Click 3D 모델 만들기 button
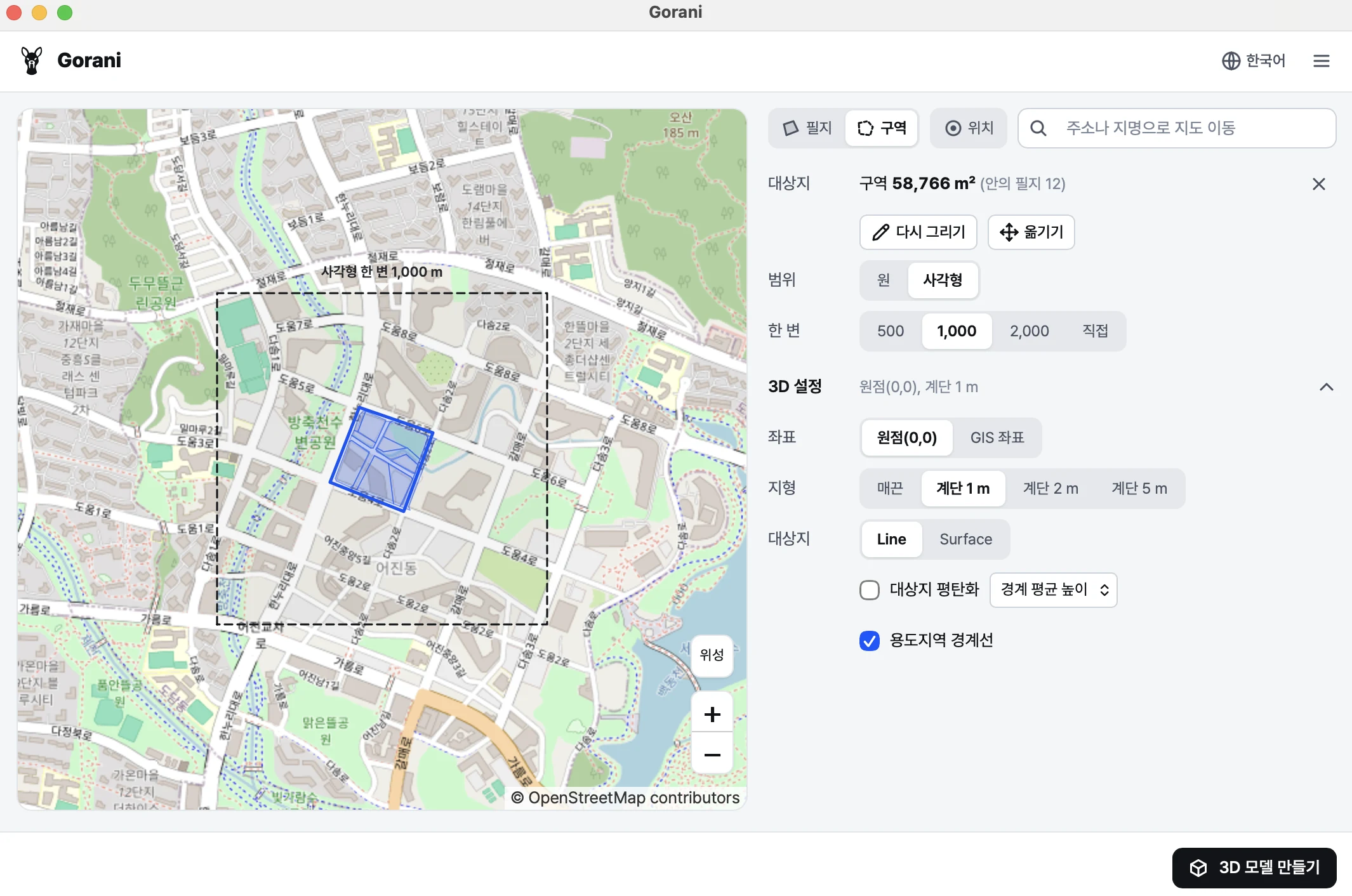This screenshot has width=1352, height=896. point(1254,868)
